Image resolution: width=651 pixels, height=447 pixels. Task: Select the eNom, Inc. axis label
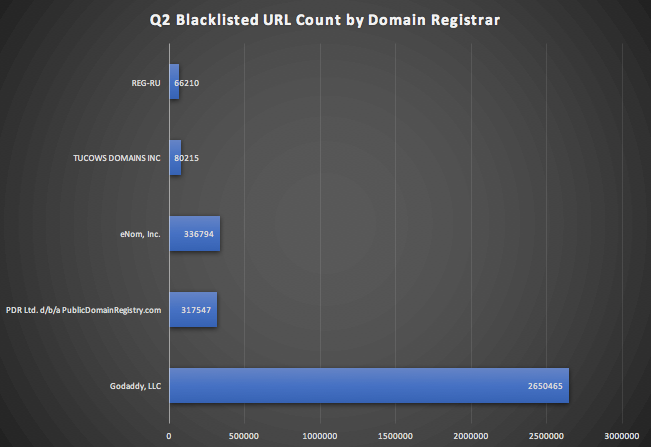pyautogui.click(x=140, y=234)
